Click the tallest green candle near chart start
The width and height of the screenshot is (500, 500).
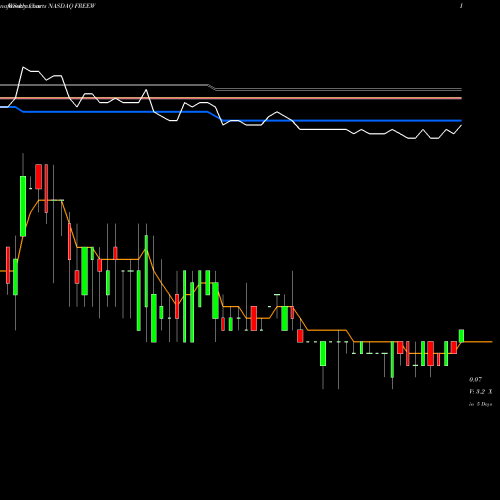(23, 206)
